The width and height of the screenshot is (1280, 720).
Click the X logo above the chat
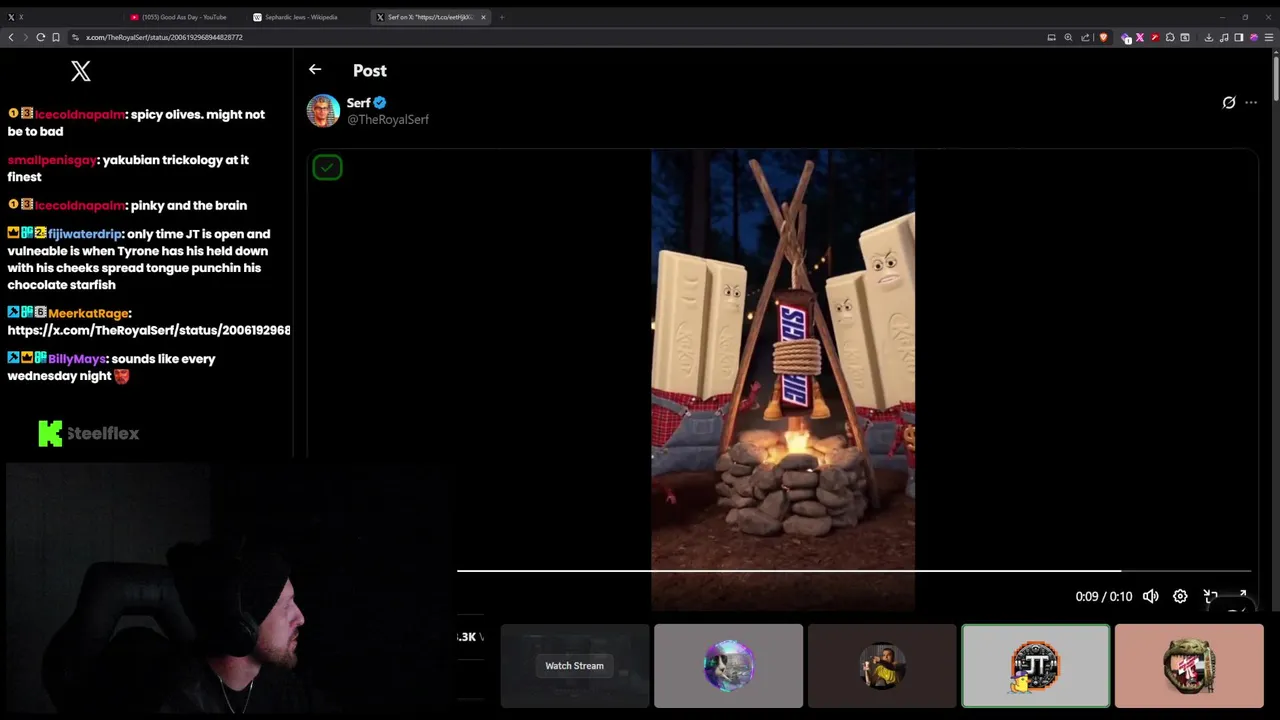pyautogui.click(x=81, y=71)
